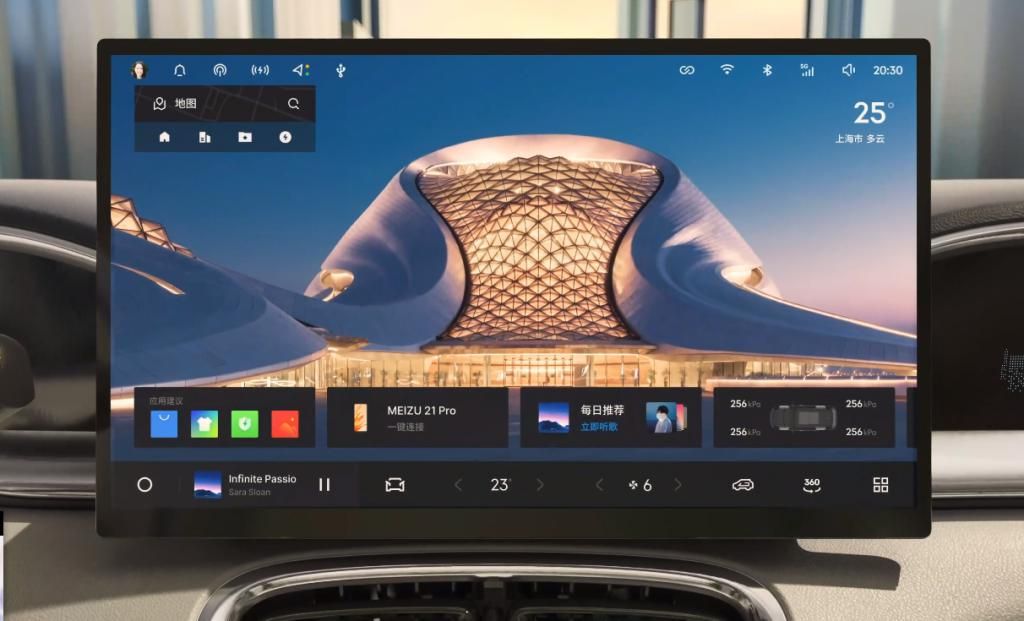Open the 每日推荐 daily recommendation card

(x=611, y=418)
